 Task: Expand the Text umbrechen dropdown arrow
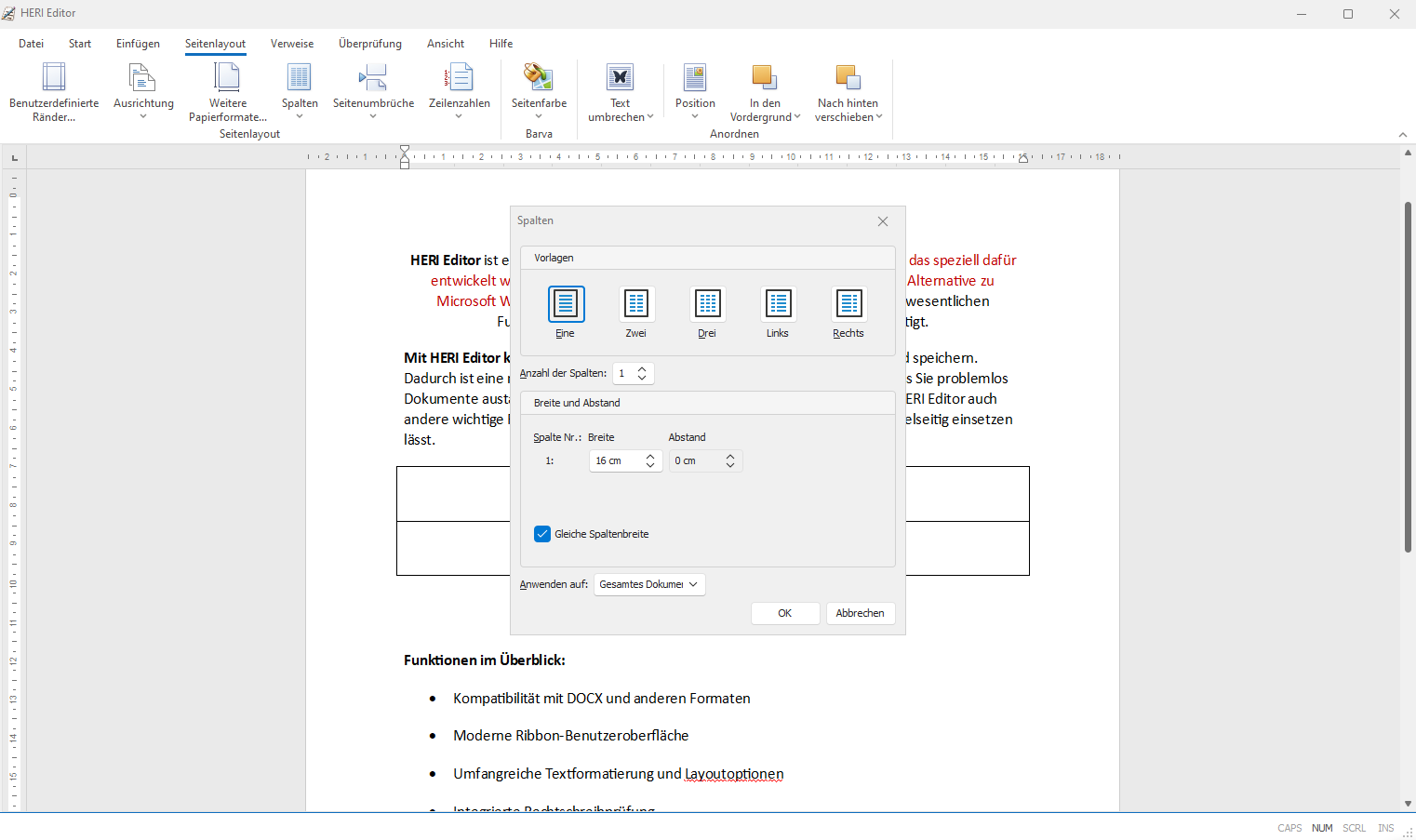pos(650,117)
